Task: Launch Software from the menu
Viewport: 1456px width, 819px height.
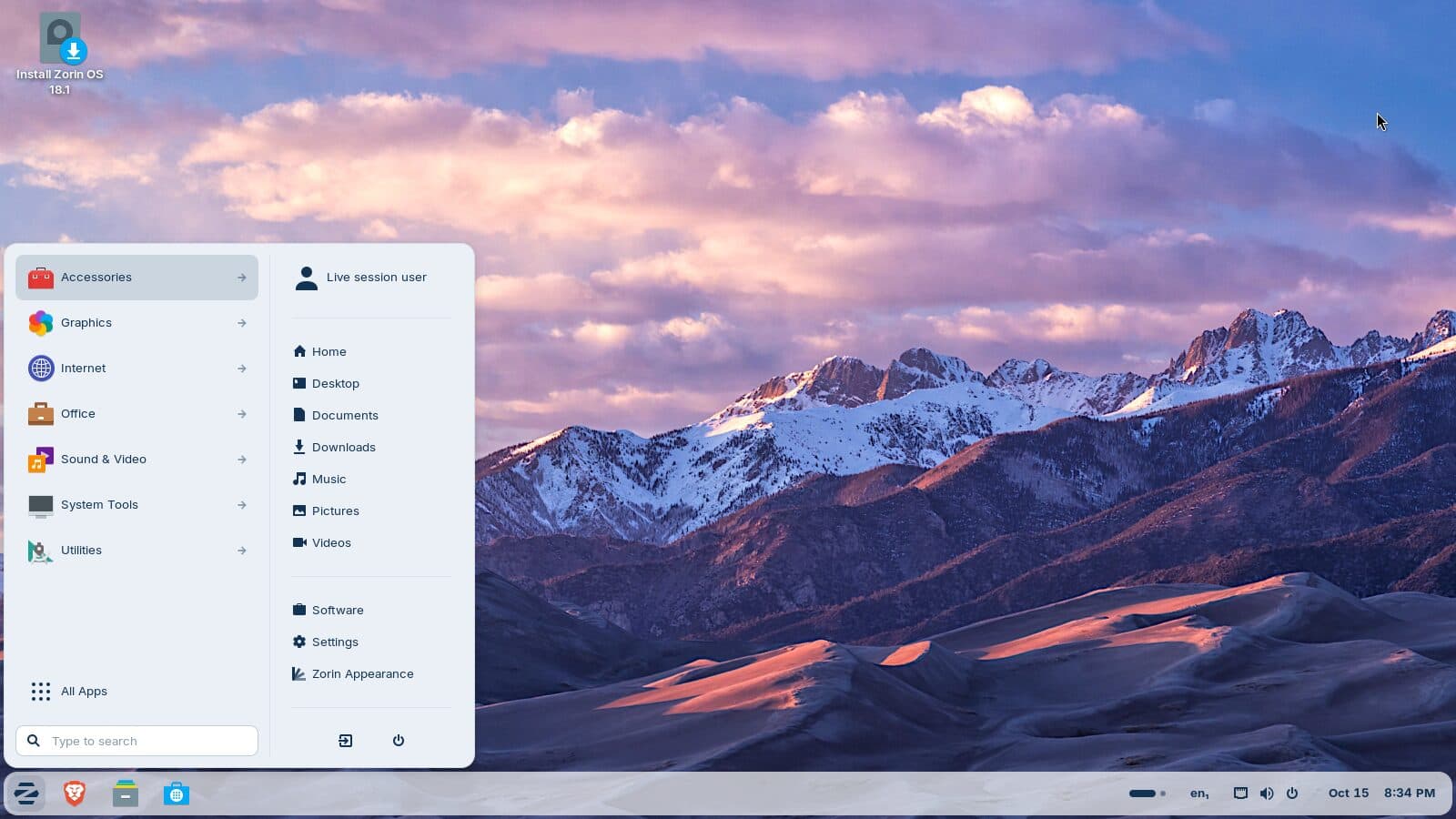Action: 371,610
